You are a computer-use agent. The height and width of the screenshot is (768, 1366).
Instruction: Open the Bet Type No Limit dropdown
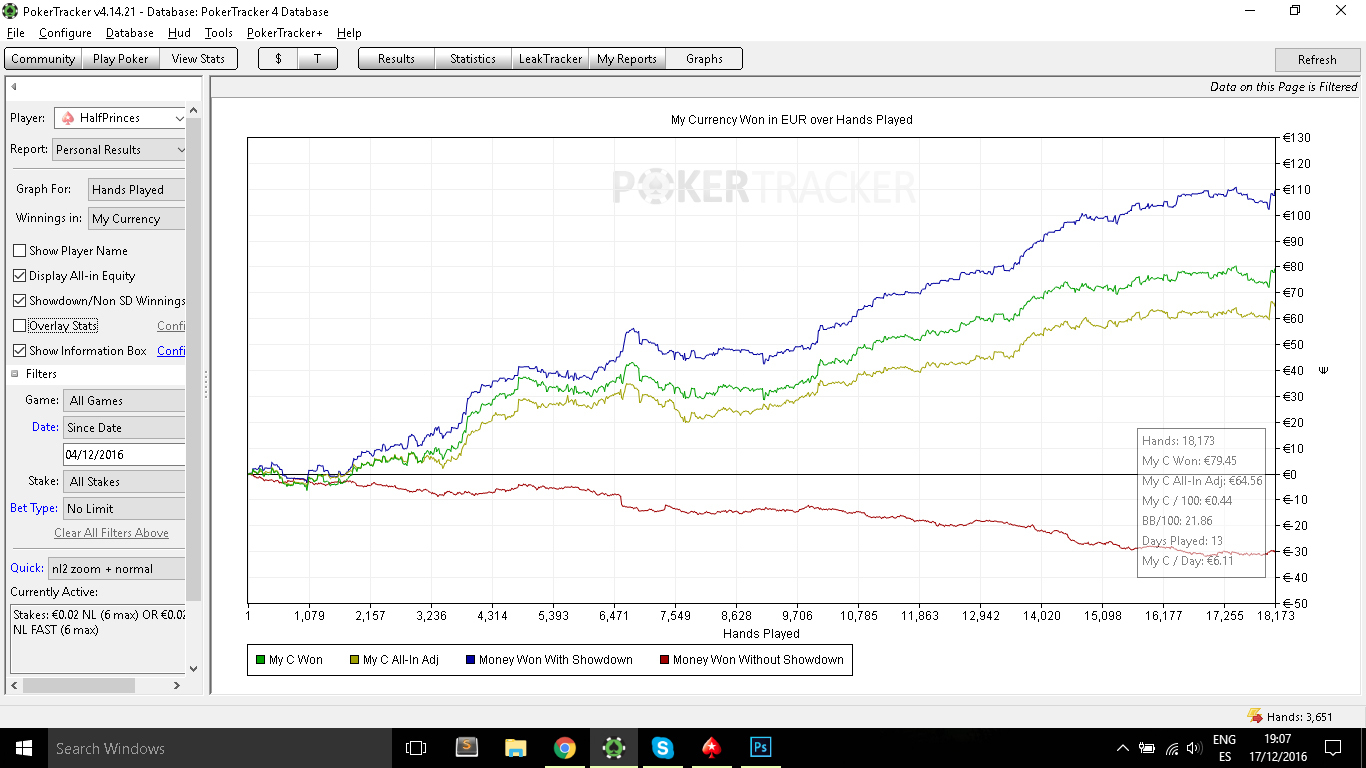pyautogui.click(x=124, y=509)
